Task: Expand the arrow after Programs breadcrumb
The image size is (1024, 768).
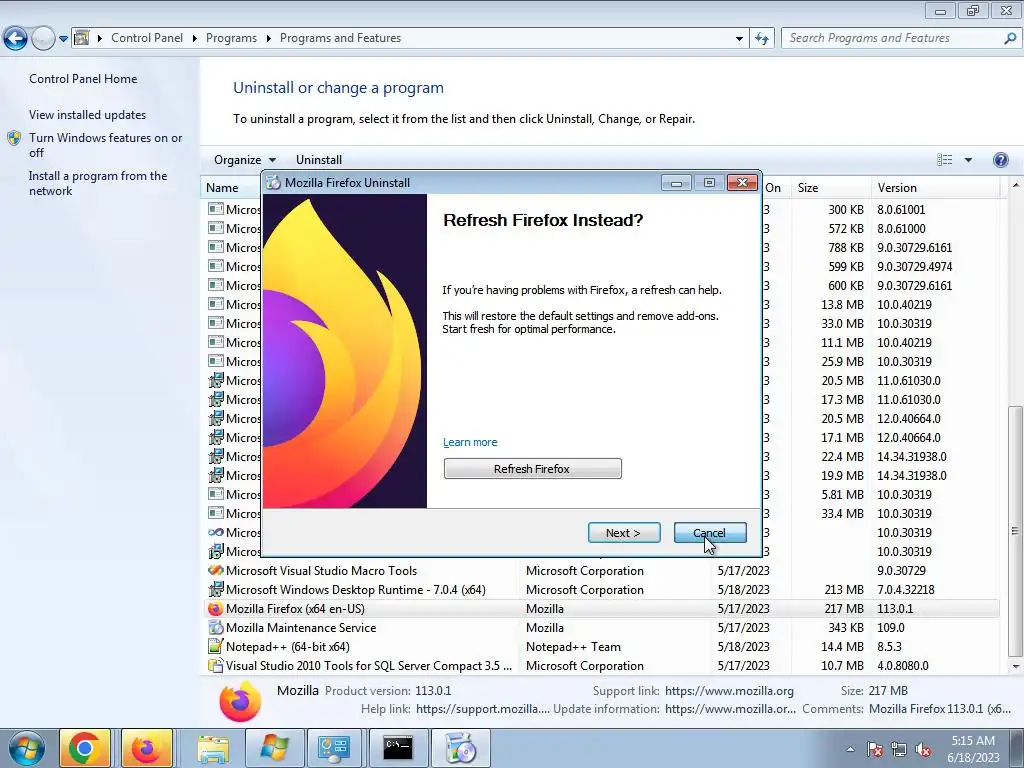Action: tap(268, 39)
